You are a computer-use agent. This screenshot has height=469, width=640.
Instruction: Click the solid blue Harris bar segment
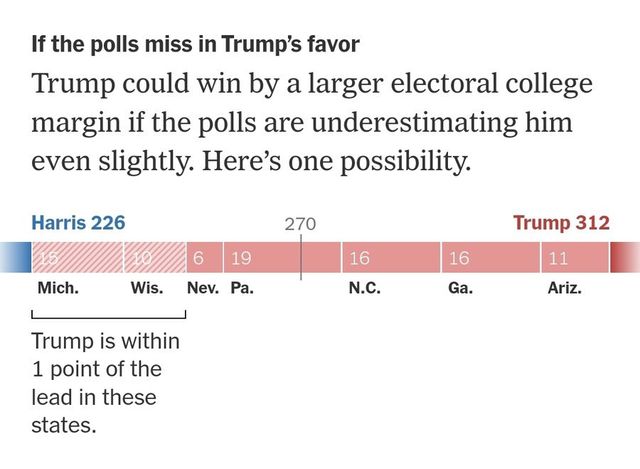tap(15, 258)
